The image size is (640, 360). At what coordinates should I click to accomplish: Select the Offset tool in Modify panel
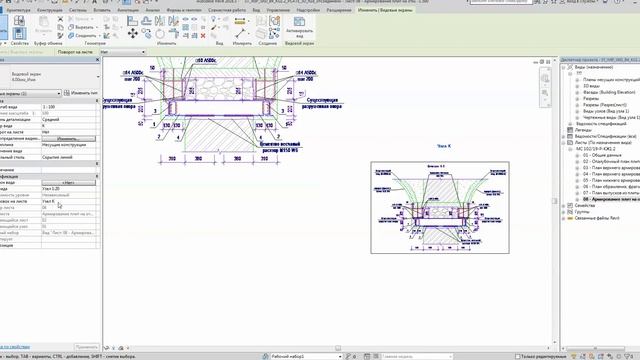click(x=146, y=20)
